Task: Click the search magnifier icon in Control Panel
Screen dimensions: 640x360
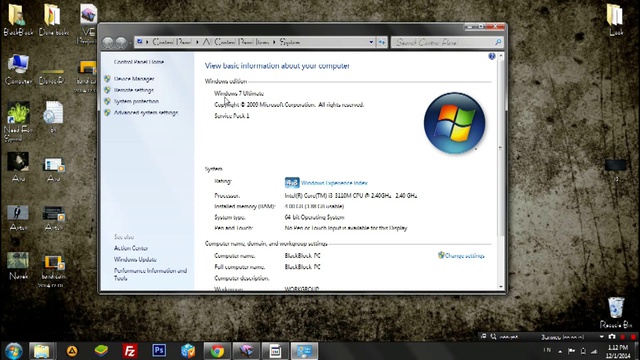Action: pyautogui.click(x=498, y=42)
